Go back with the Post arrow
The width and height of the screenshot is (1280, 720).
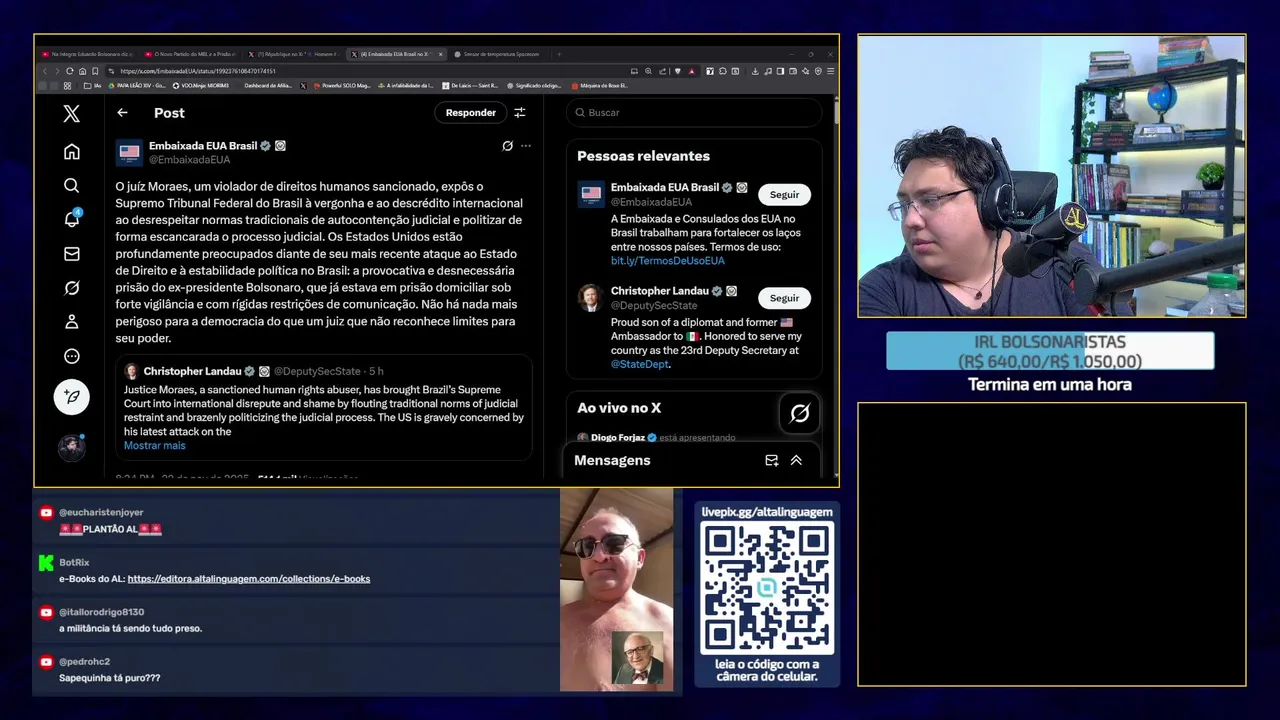(122, 113)
